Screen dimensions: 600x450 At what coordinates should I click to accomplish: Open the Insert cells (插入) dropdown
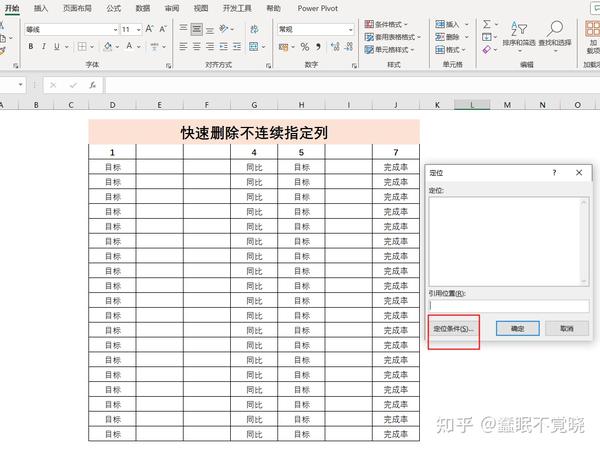pyautogui.click(x=466, y=24)
